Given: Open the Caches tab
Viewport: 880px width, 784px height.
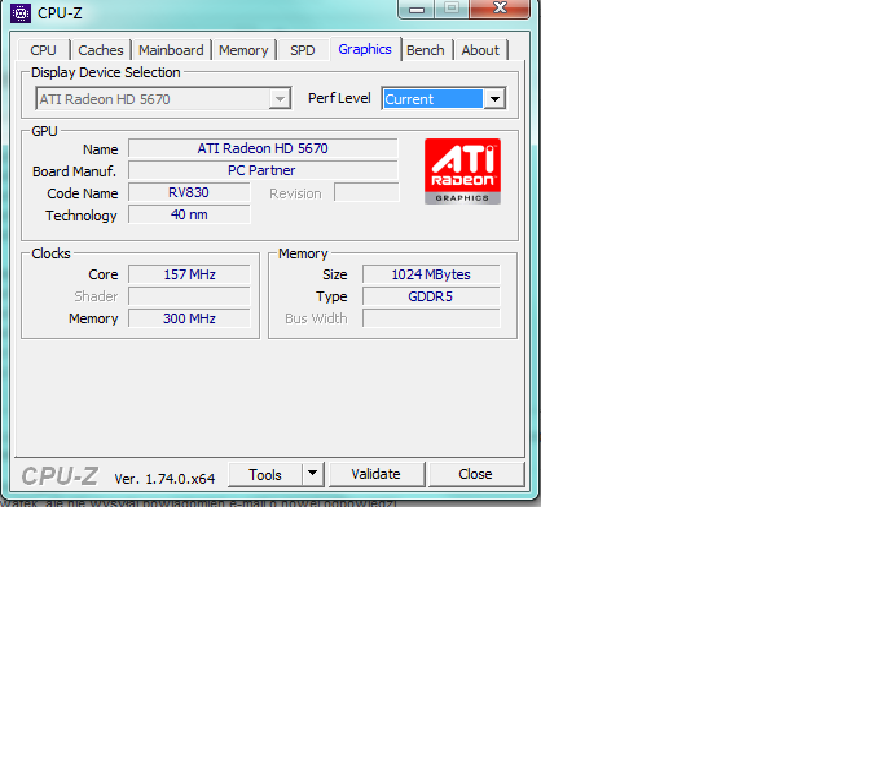Looking at the screenshot, I should click(x=100, y=50).
